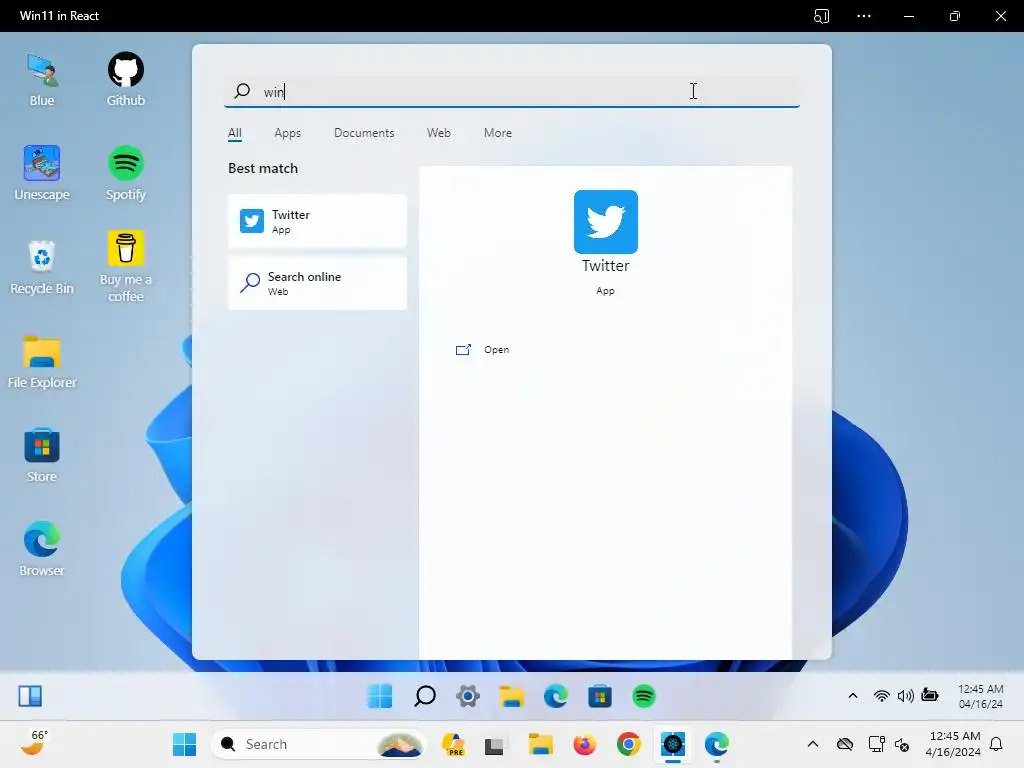Click the inner taskbar search magnifier
The image size is (1024, 768).
[424, 696]
